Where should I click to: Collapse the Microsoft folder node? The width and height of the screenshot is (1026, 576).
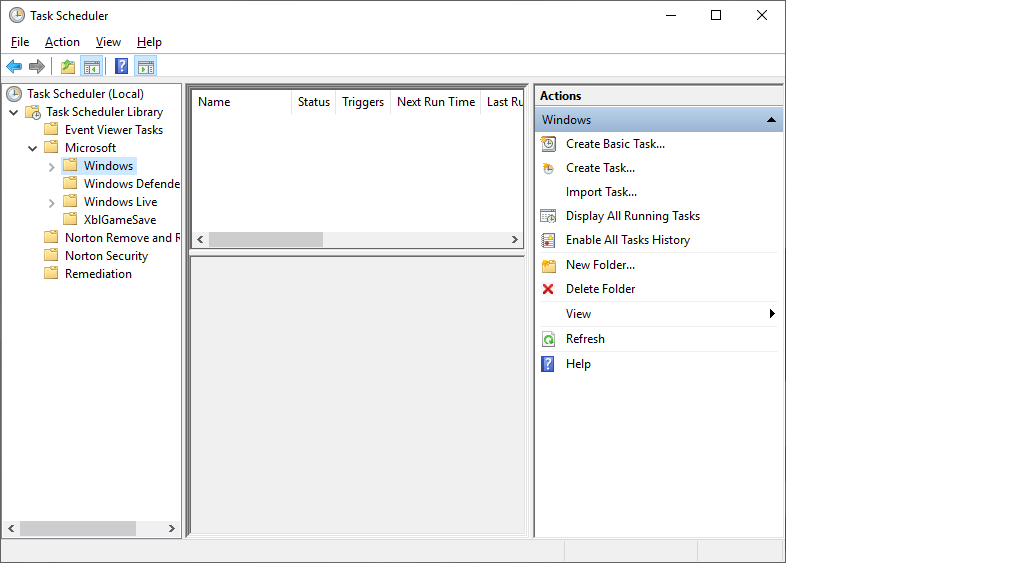click(x=33, y=148)
